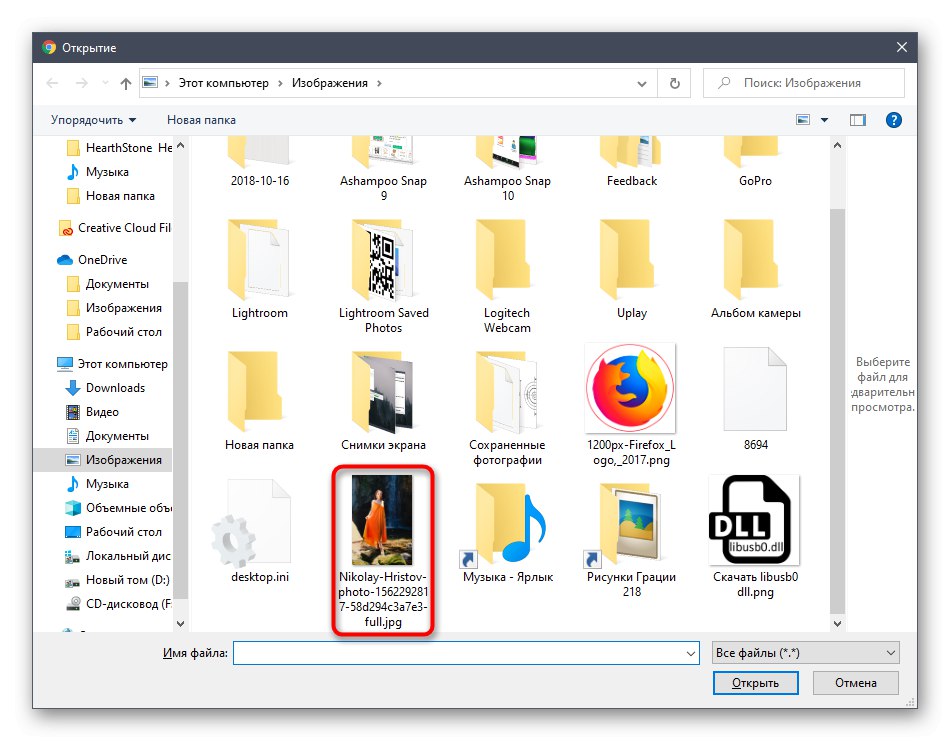The height and width of the screenshot is (741, 950).
Task: Open the recent locations dropdown arrow
Action: pos(105,83)
